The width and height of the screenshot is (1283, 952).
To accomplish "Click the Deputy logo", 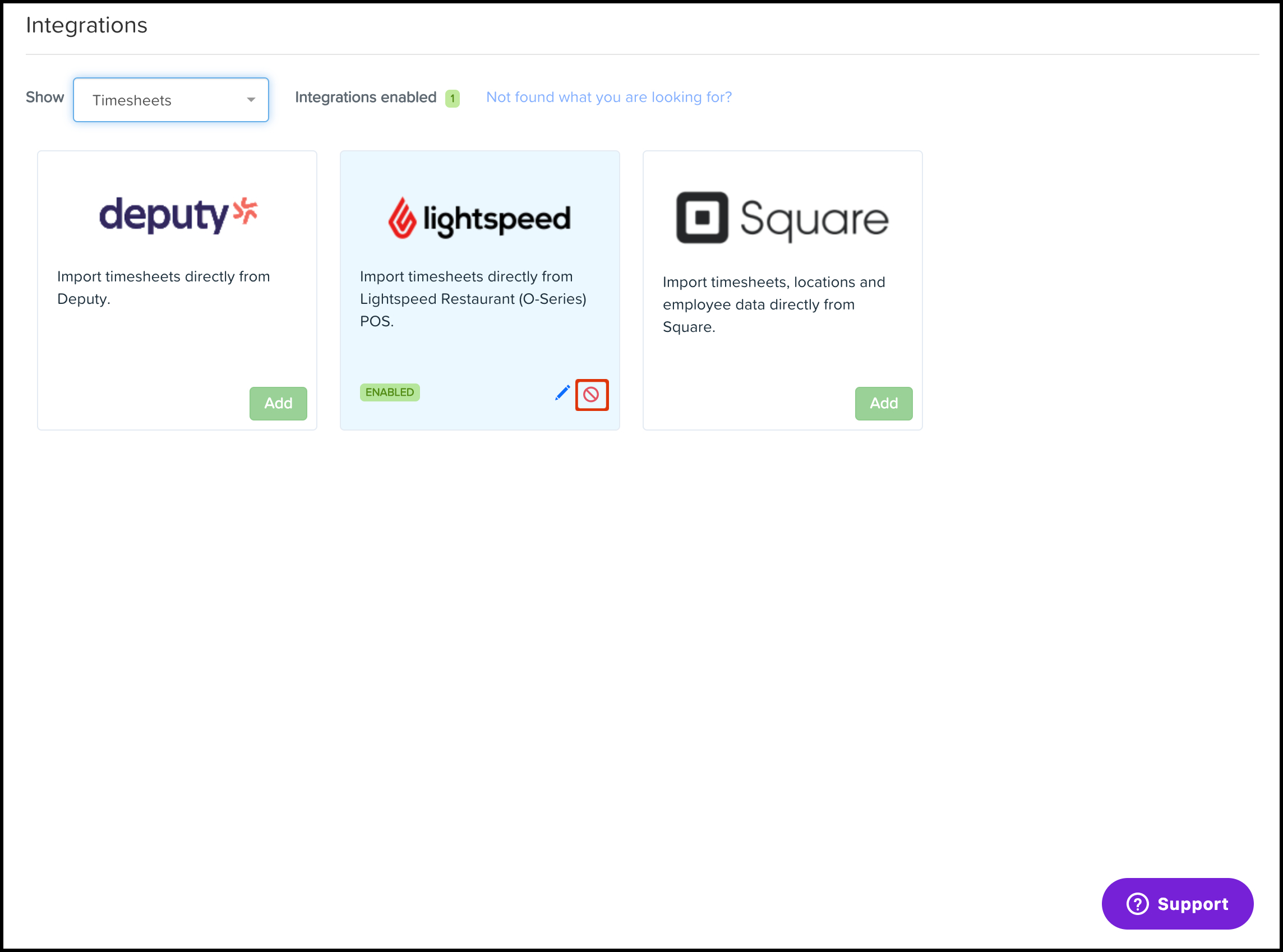I will pyautogui.click(x=178, y=215).
